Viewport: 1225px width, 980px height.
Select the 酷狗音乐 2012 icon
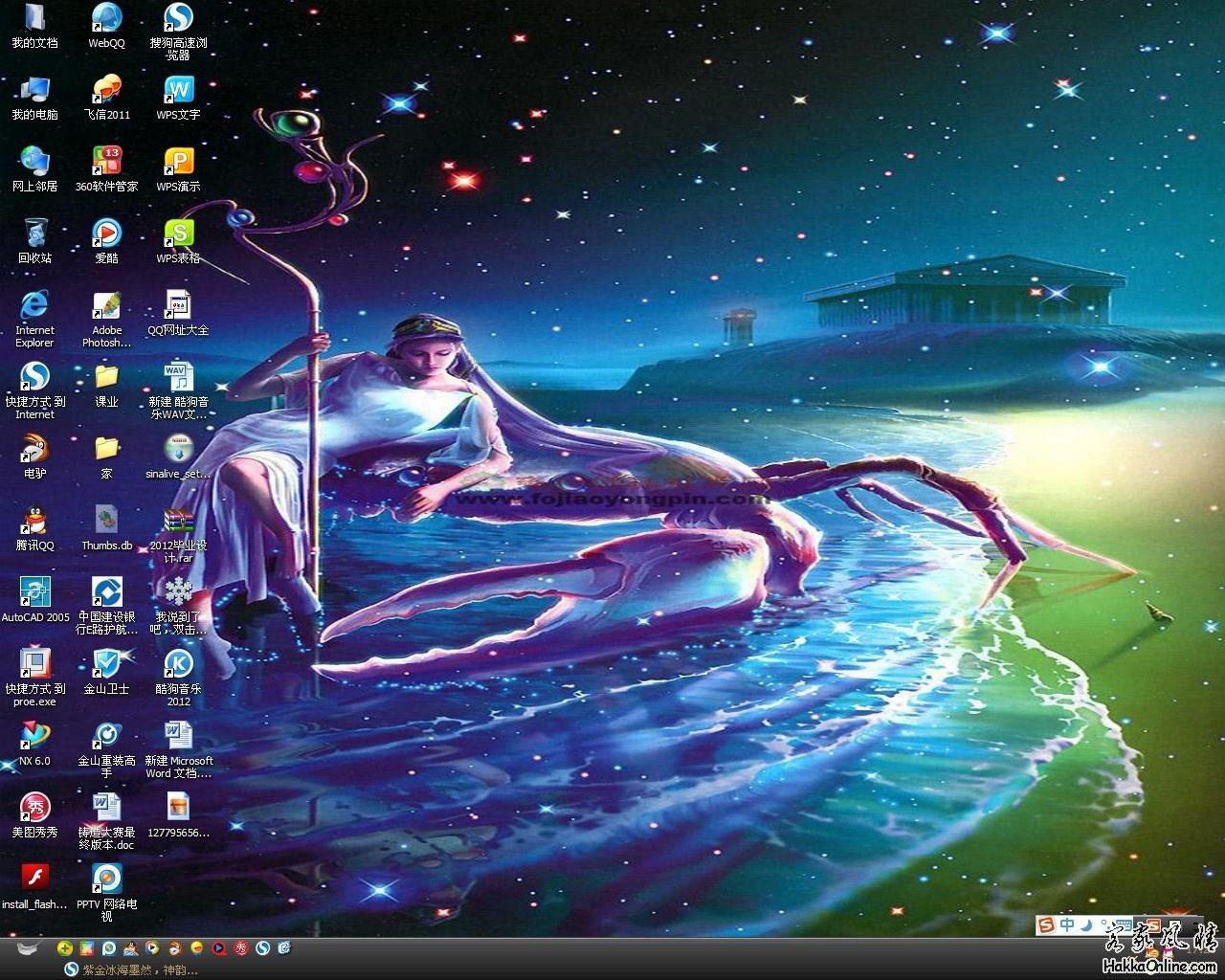178,678
